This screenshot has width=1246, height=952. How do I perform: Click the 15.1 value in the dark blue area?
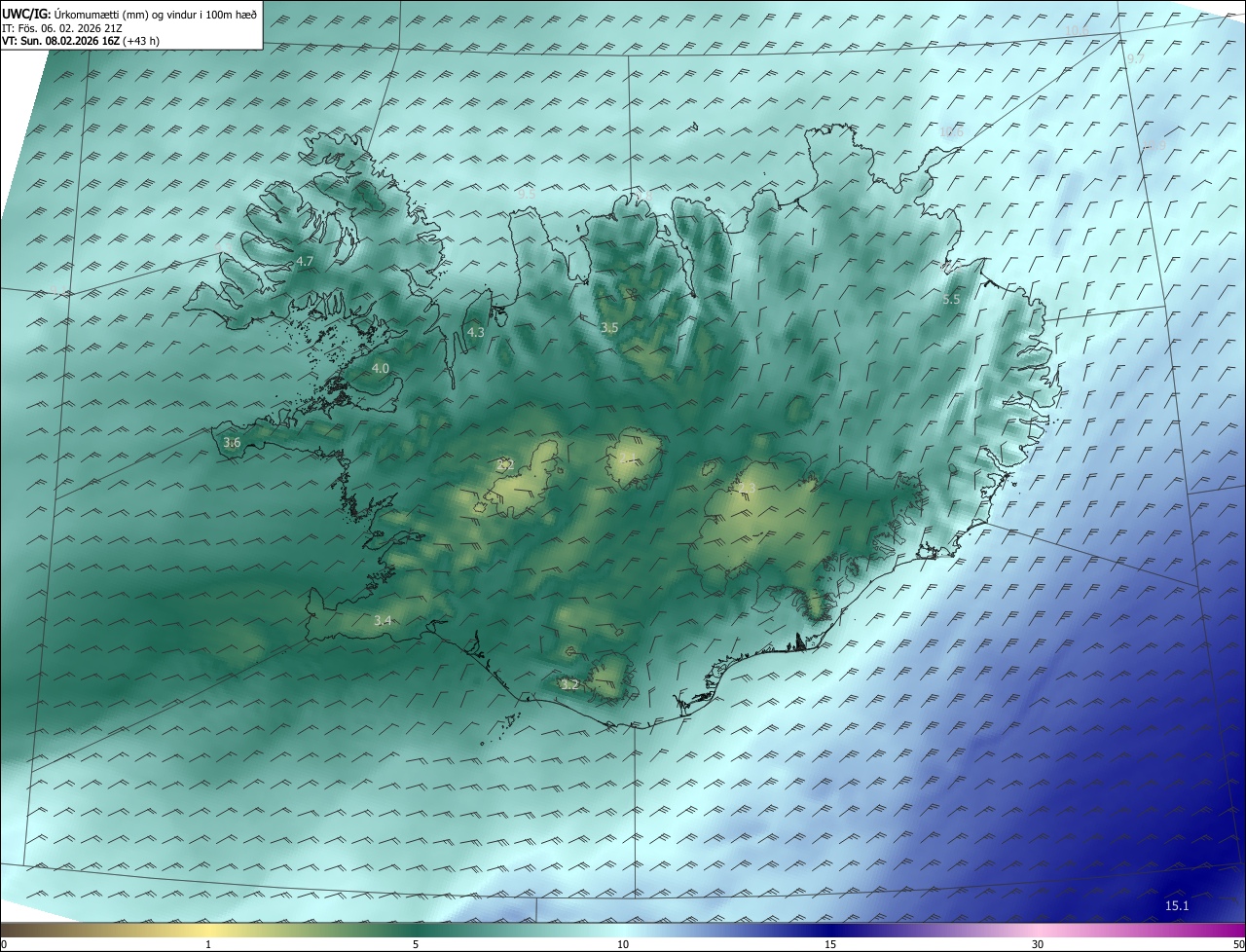(1177, 906)
